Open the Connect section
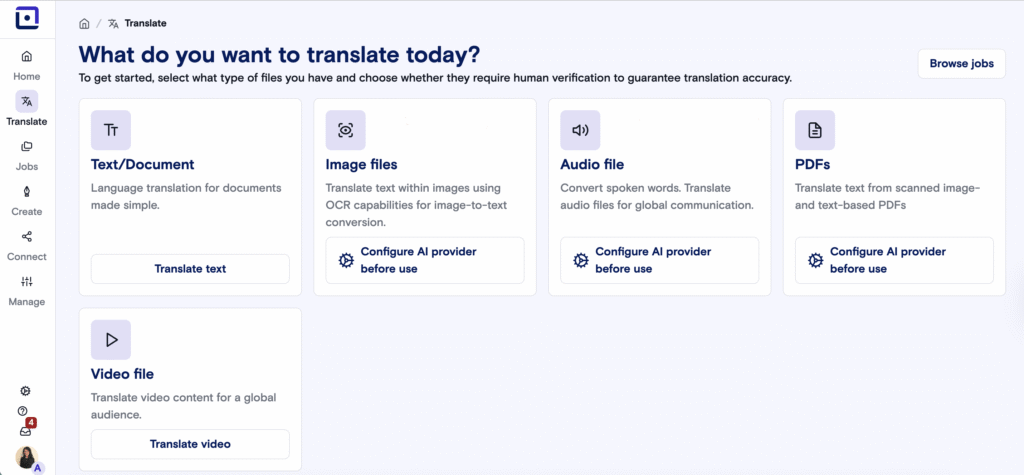The image size is (1024, 475). point(27,245)
